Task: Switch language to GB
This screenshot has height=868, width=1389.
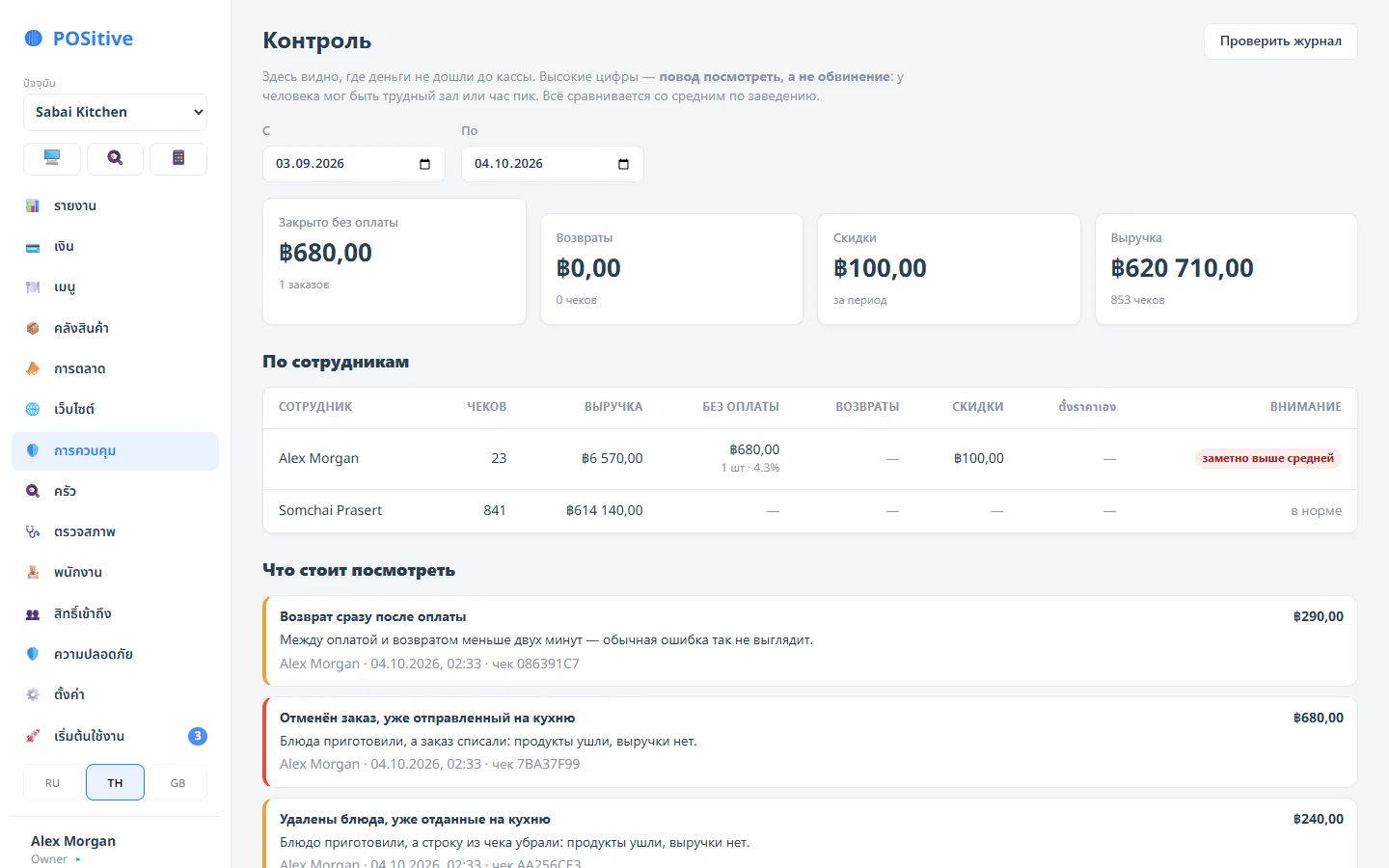Action: 178,782
